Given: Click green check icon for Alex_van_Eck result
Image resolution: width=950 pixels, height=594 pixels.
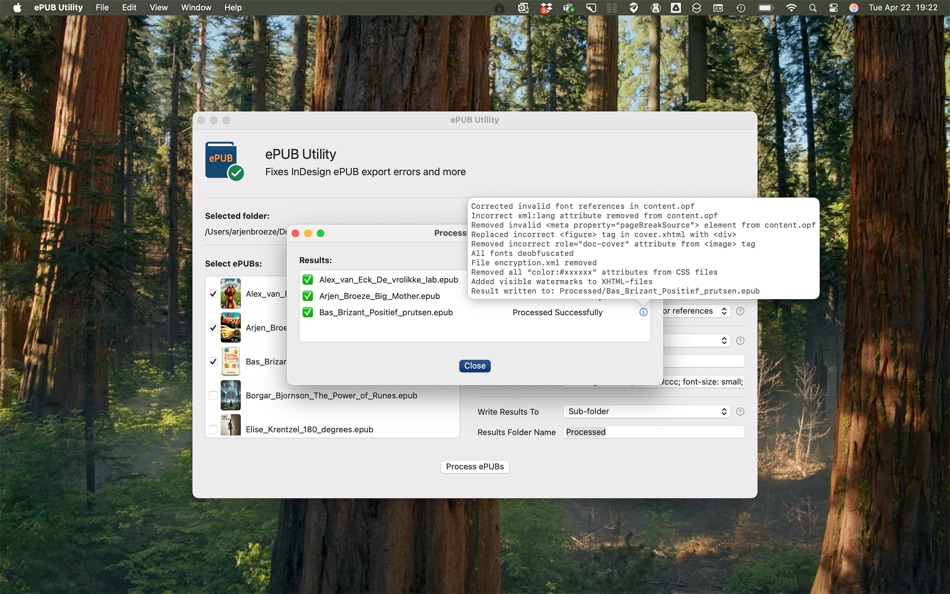Looking at the screenshot, I should click(308, 279).
